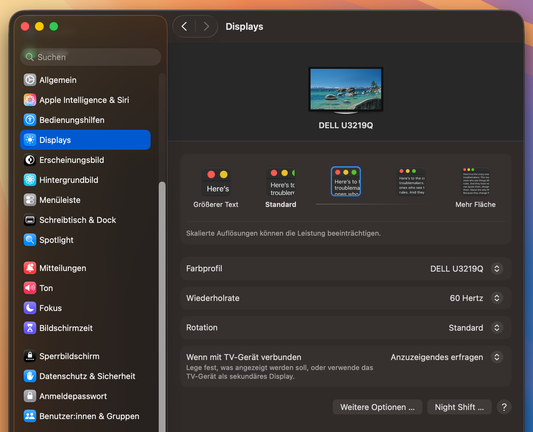Screen dimensions: 533x432
Task: Open the Allgemein settings pane
Action: coord(85,80)
